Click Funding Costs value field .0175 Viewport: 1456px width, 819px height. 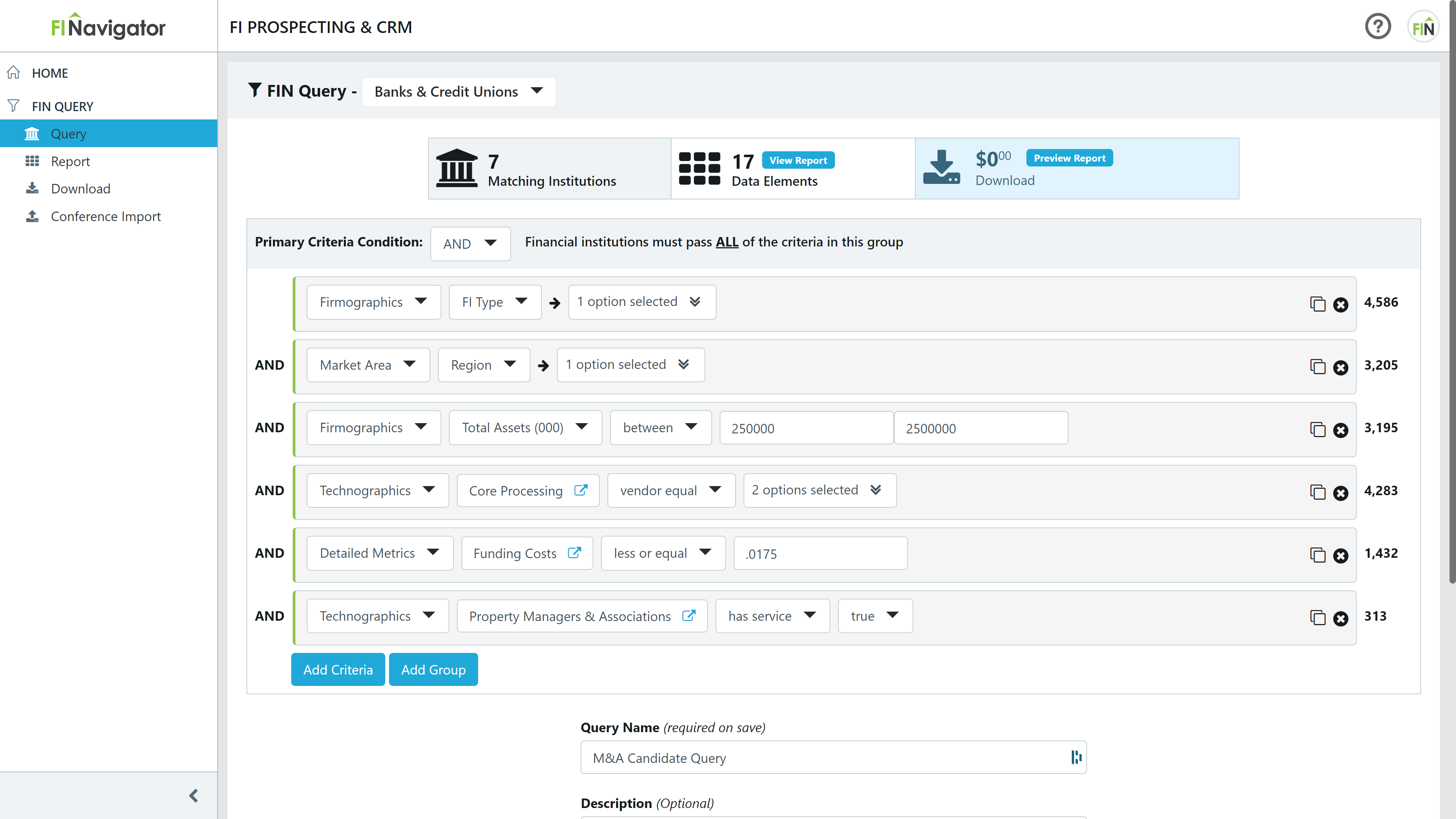click(820, 553)
